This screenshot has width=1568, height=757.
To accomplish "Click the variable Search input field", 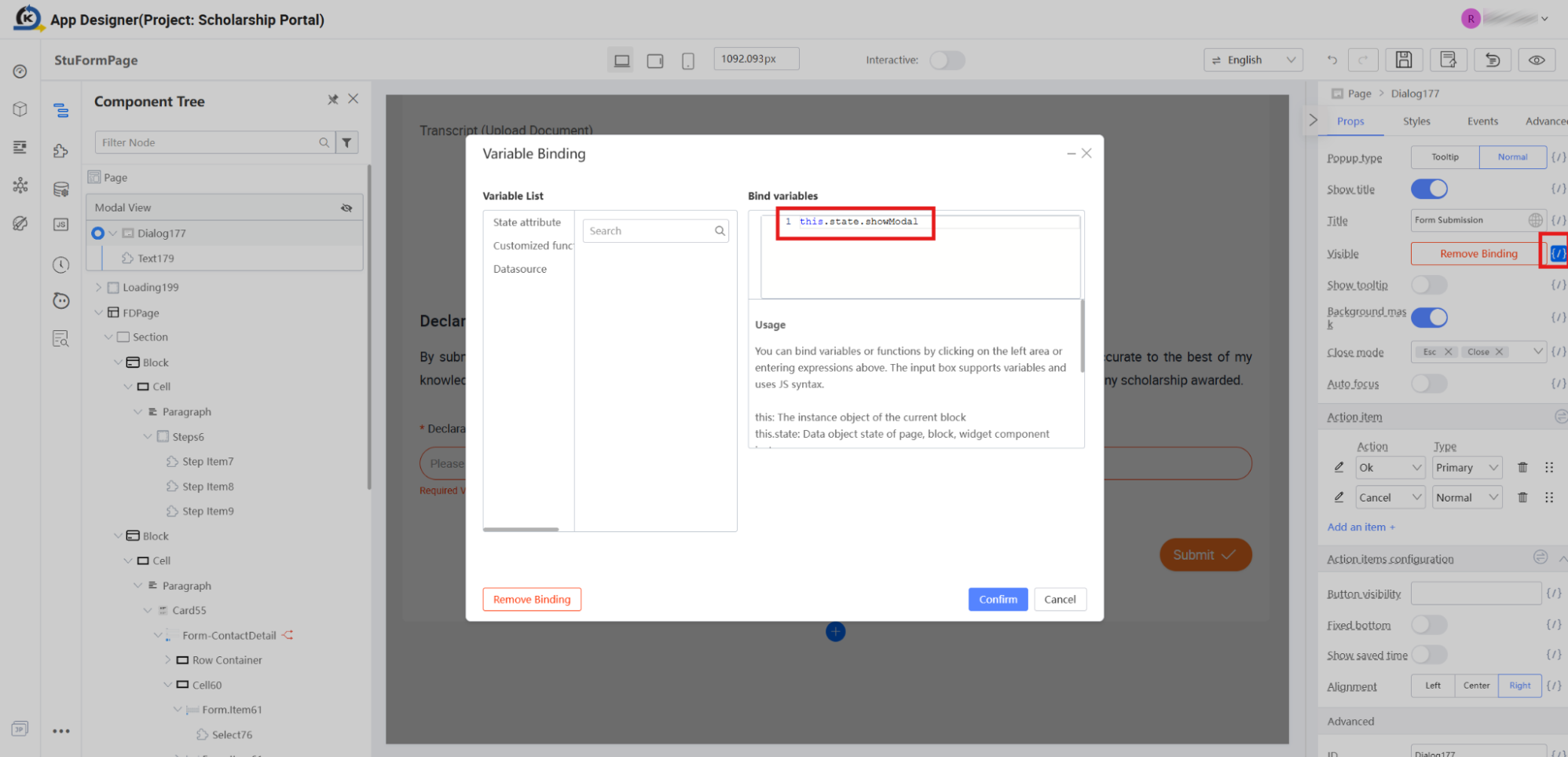I will coord(655,230).
